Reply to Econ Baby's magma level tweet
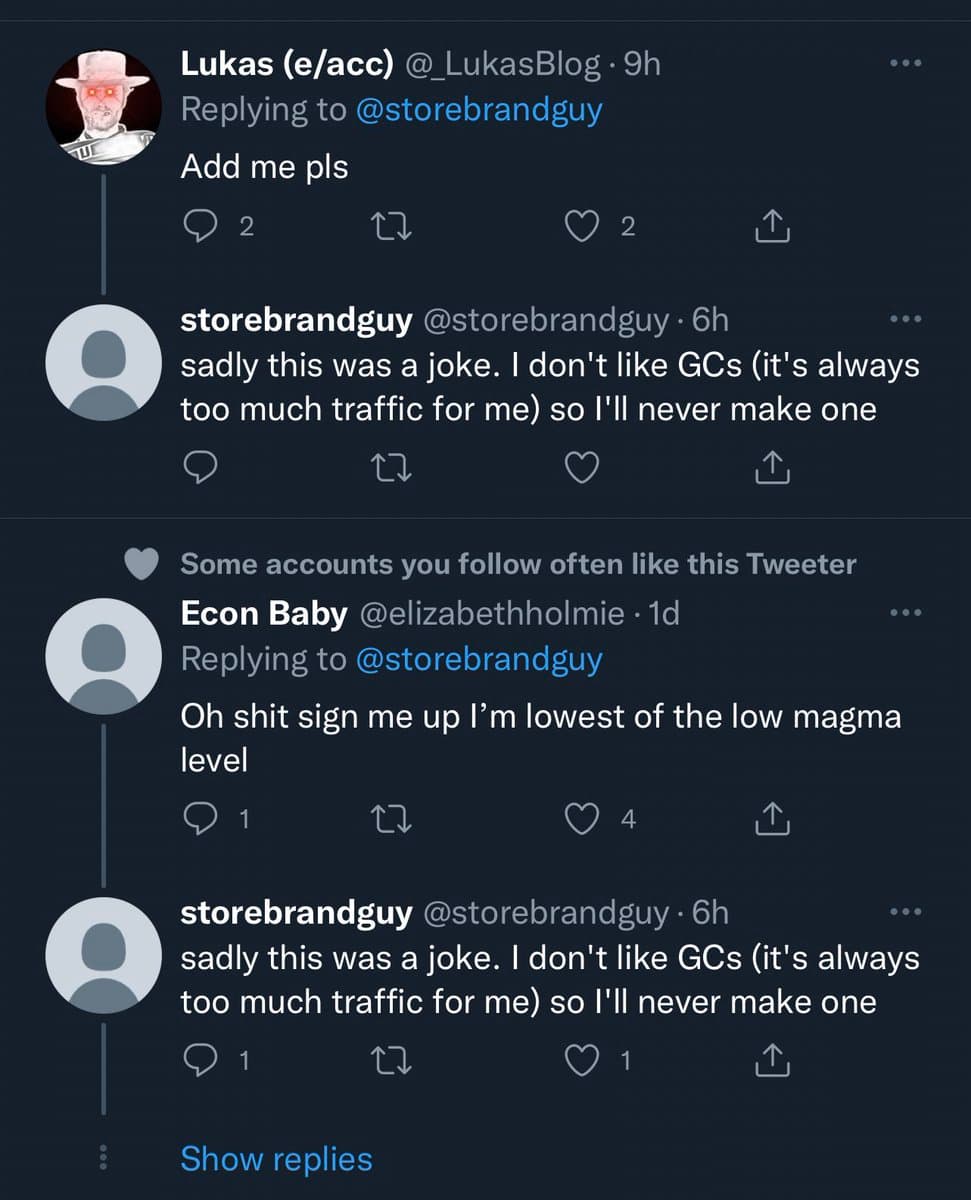Screen dimensions: 971x1200 pos(200,820)
